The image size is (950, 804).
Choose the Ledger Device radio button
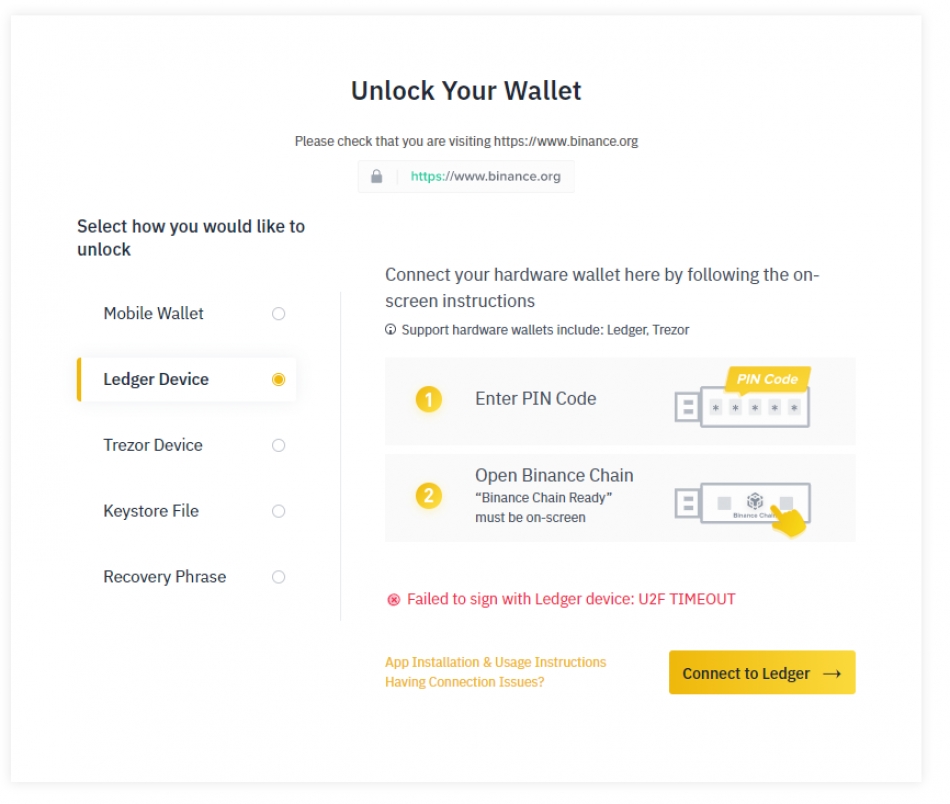(278, 379)
